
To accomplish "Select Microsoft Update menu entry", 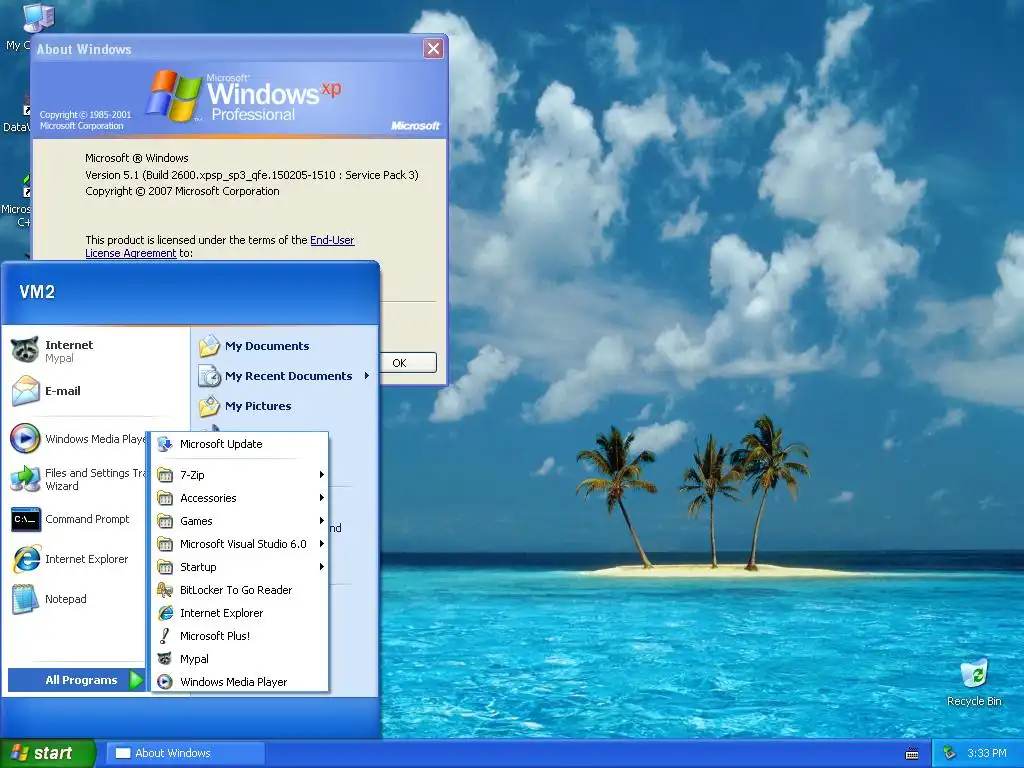I will click(x=240, y=444).
